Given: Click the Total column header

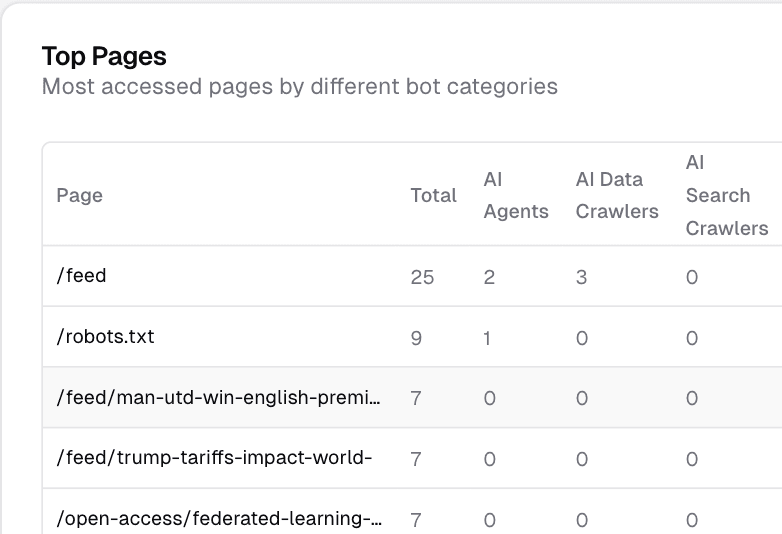Looking at the screenshot, I should 433,195.
